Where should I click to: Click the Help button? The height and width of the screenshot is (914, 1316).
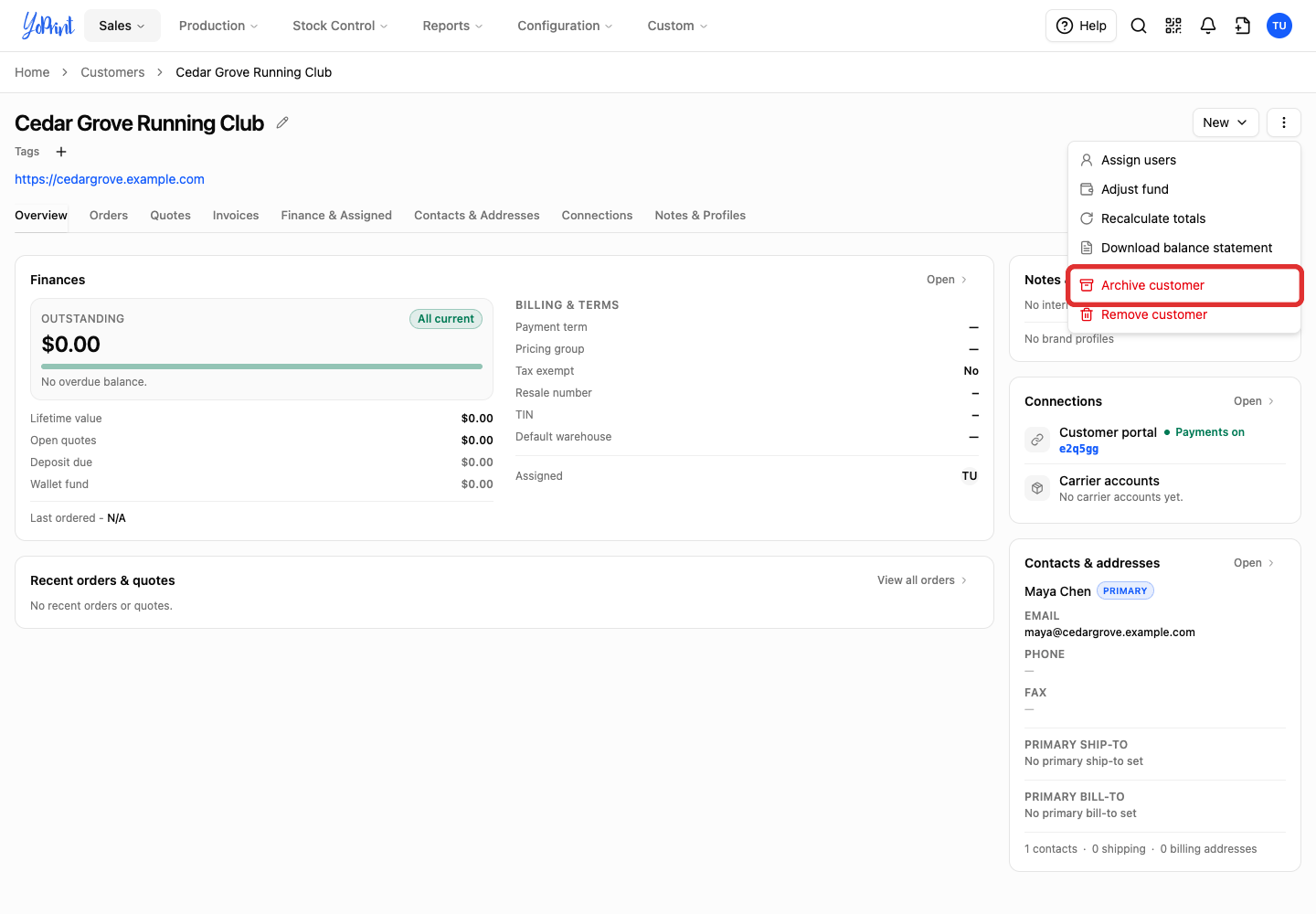1081,26
